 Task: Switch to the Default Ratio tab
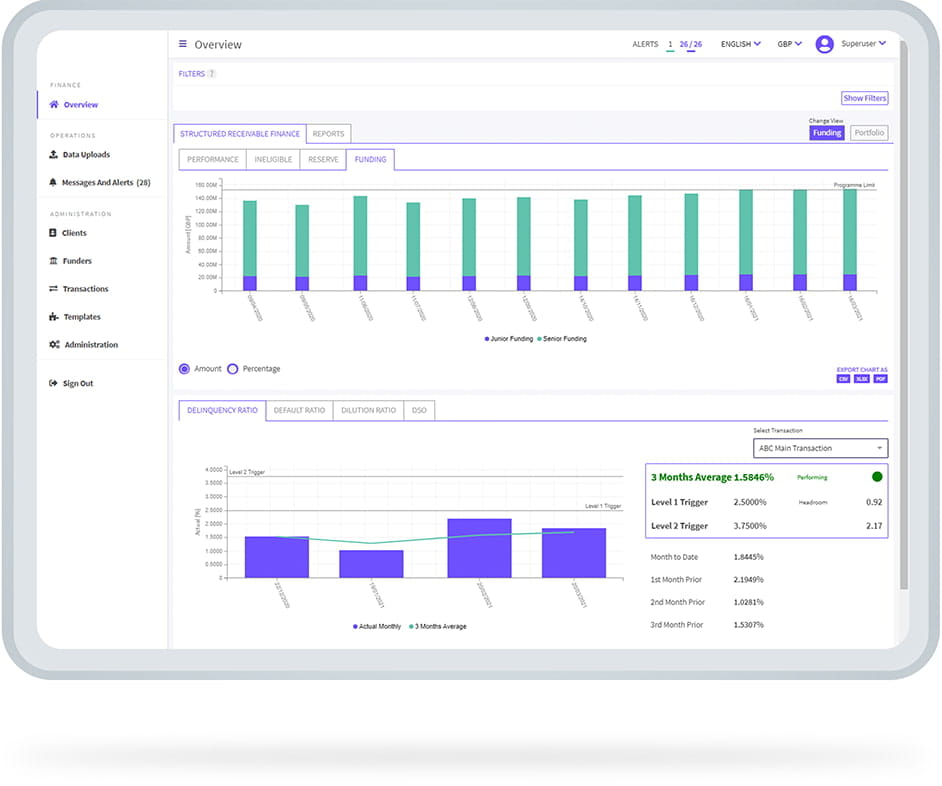click(x=299, y=410)
